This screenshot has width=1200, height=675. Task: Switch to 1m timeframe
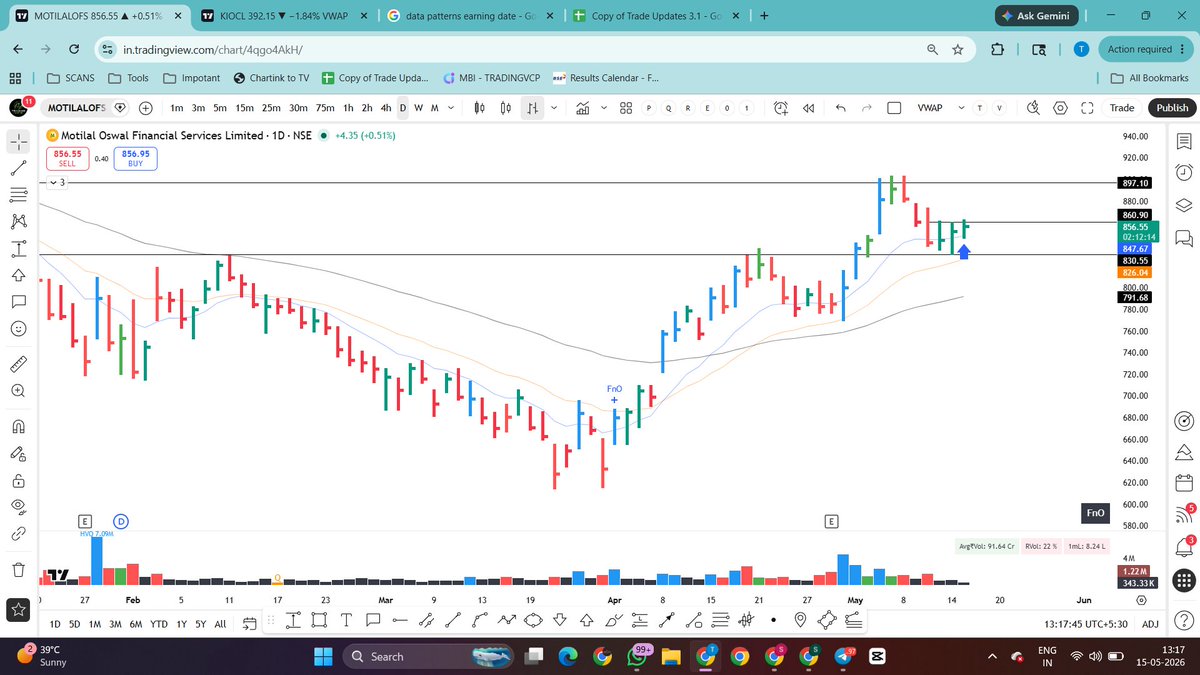pos(177,108)
